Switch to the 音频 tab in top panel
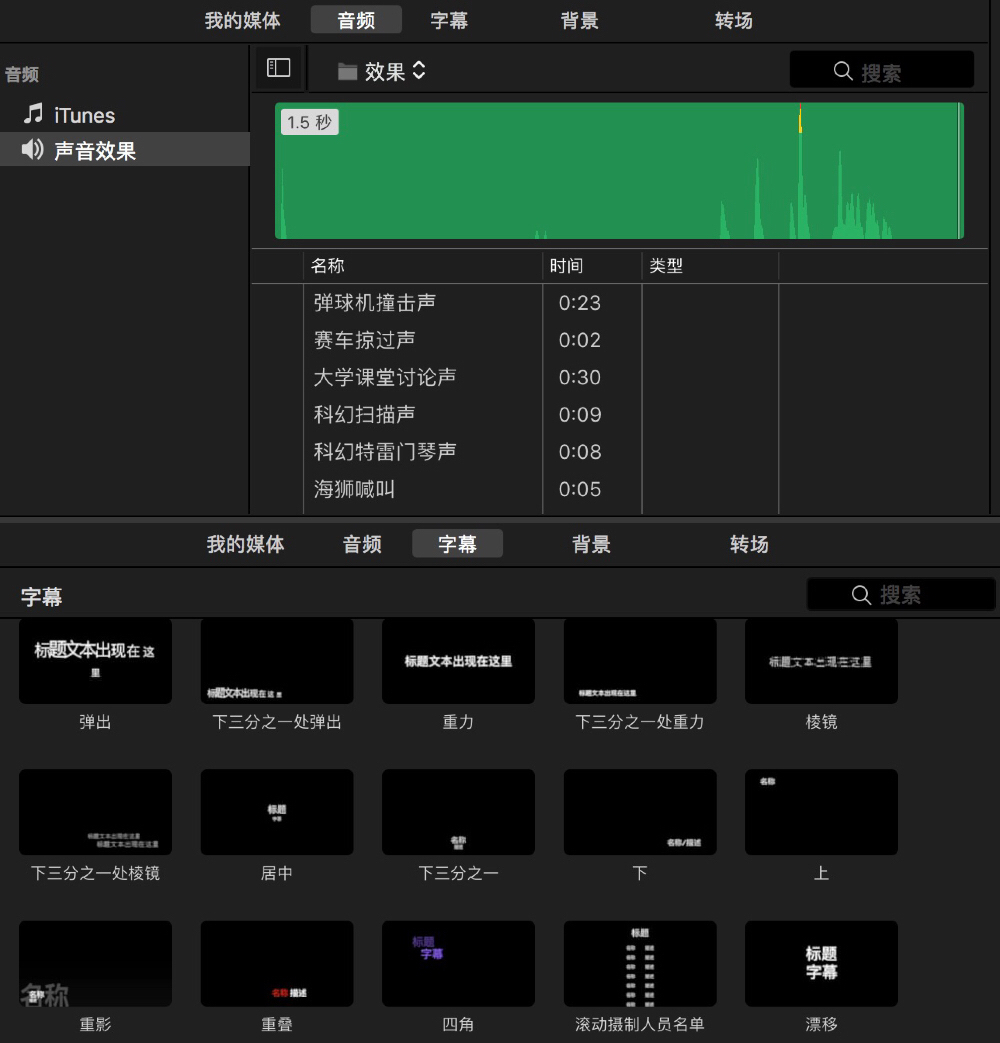 pyautogui.click(x=356, y=20)
